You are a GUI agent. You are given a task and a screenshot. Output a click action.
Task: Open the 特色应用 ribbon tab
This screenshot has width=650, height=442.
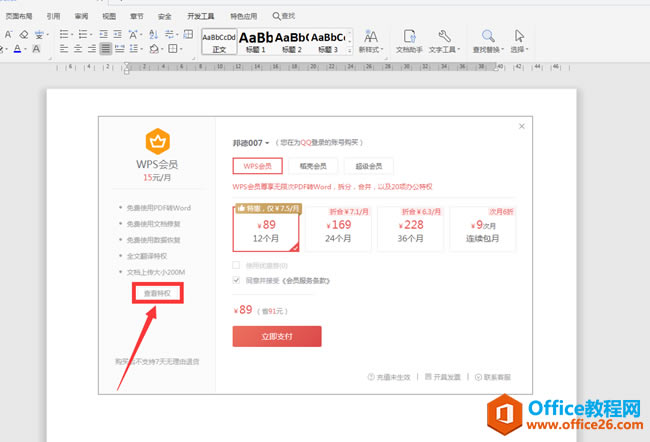point(244,16)
